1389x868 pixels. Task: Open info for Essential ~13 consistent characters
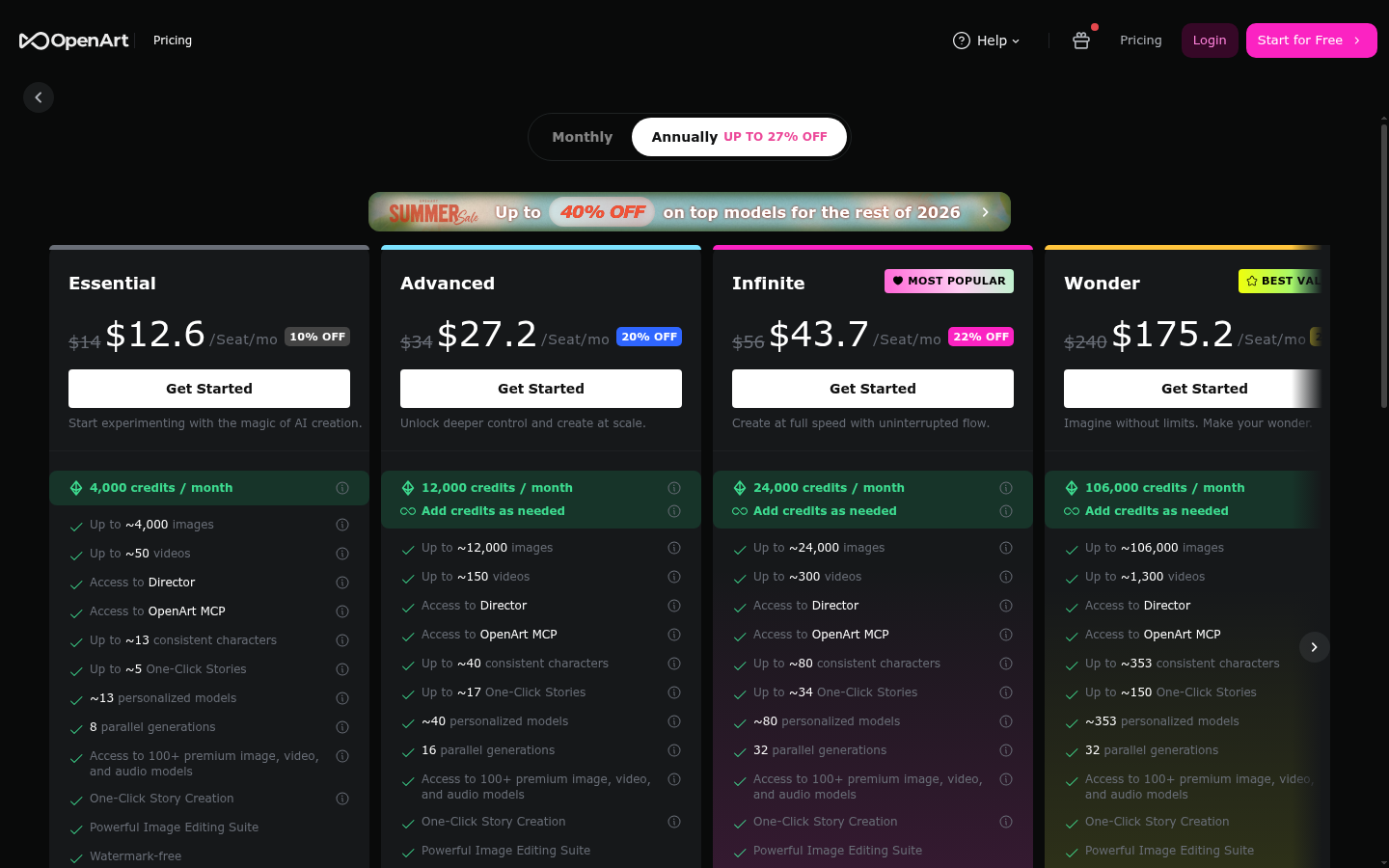point(342,640)
